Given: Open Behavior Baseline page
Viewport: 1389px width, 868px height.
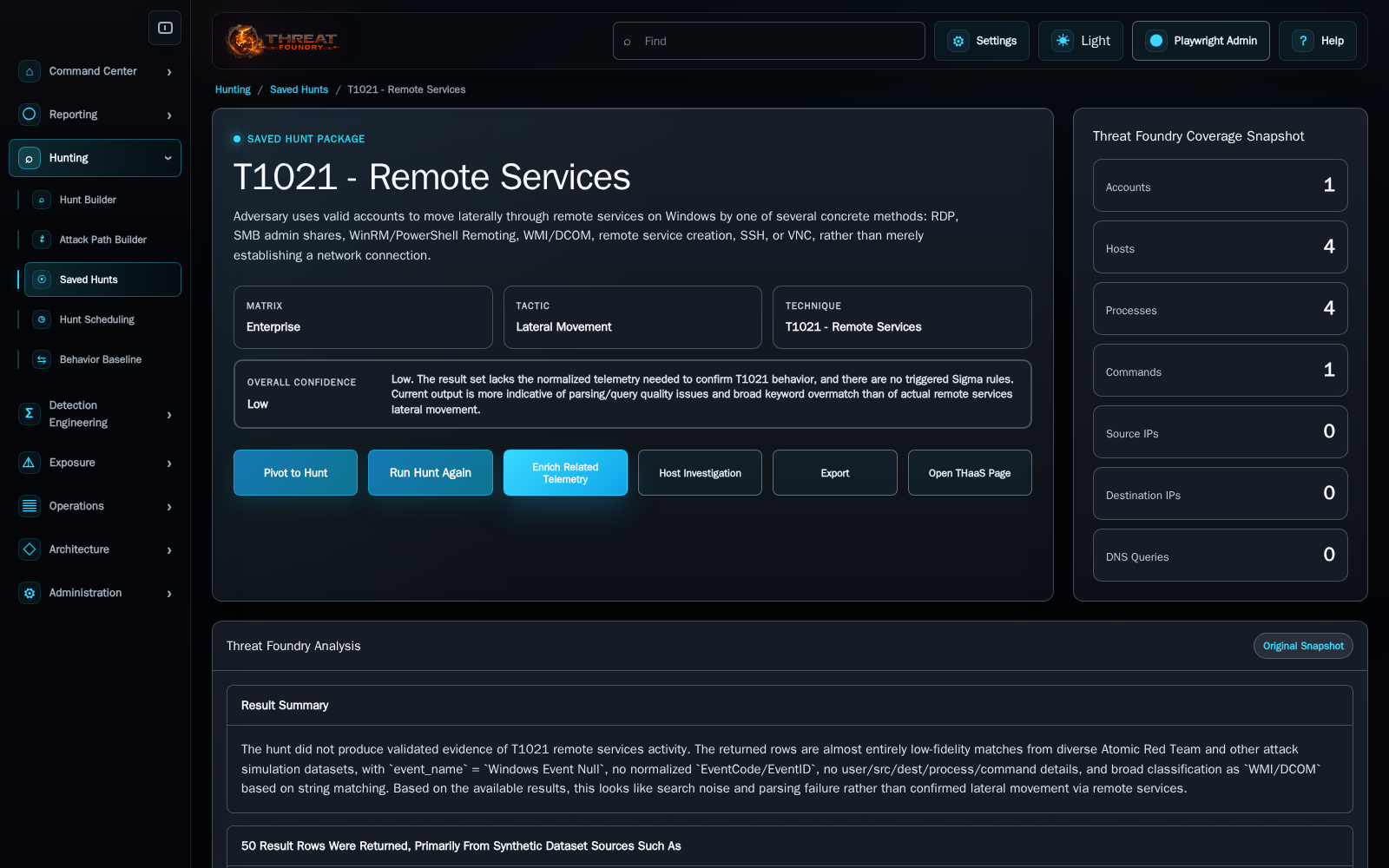Looking at the screenshot, I should (x=102, y=359).
